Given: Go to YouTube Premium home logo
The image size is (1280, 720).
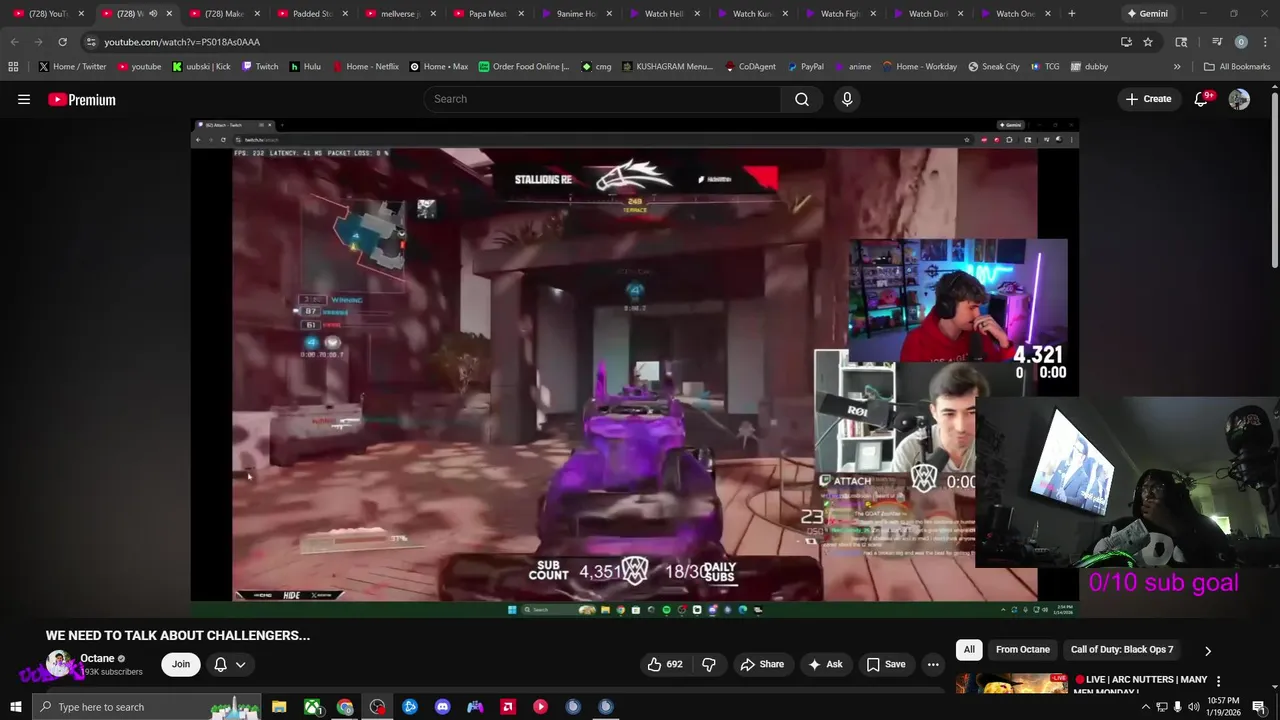Looking at the screenshot, I should [82, 99].
